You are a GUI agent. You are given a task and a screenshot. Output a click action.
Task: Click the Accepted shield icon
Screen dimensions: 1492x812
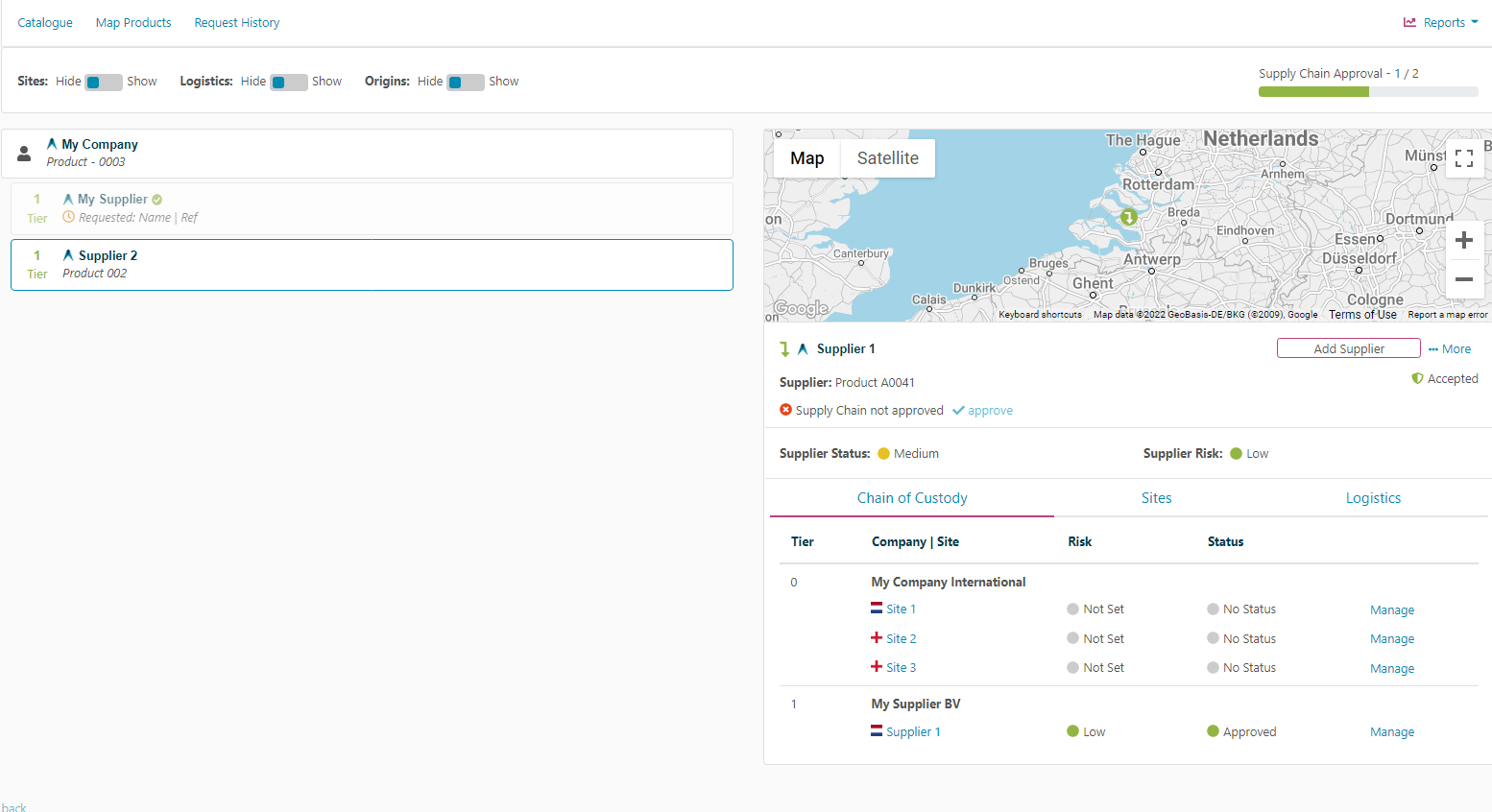(1417, 378)
